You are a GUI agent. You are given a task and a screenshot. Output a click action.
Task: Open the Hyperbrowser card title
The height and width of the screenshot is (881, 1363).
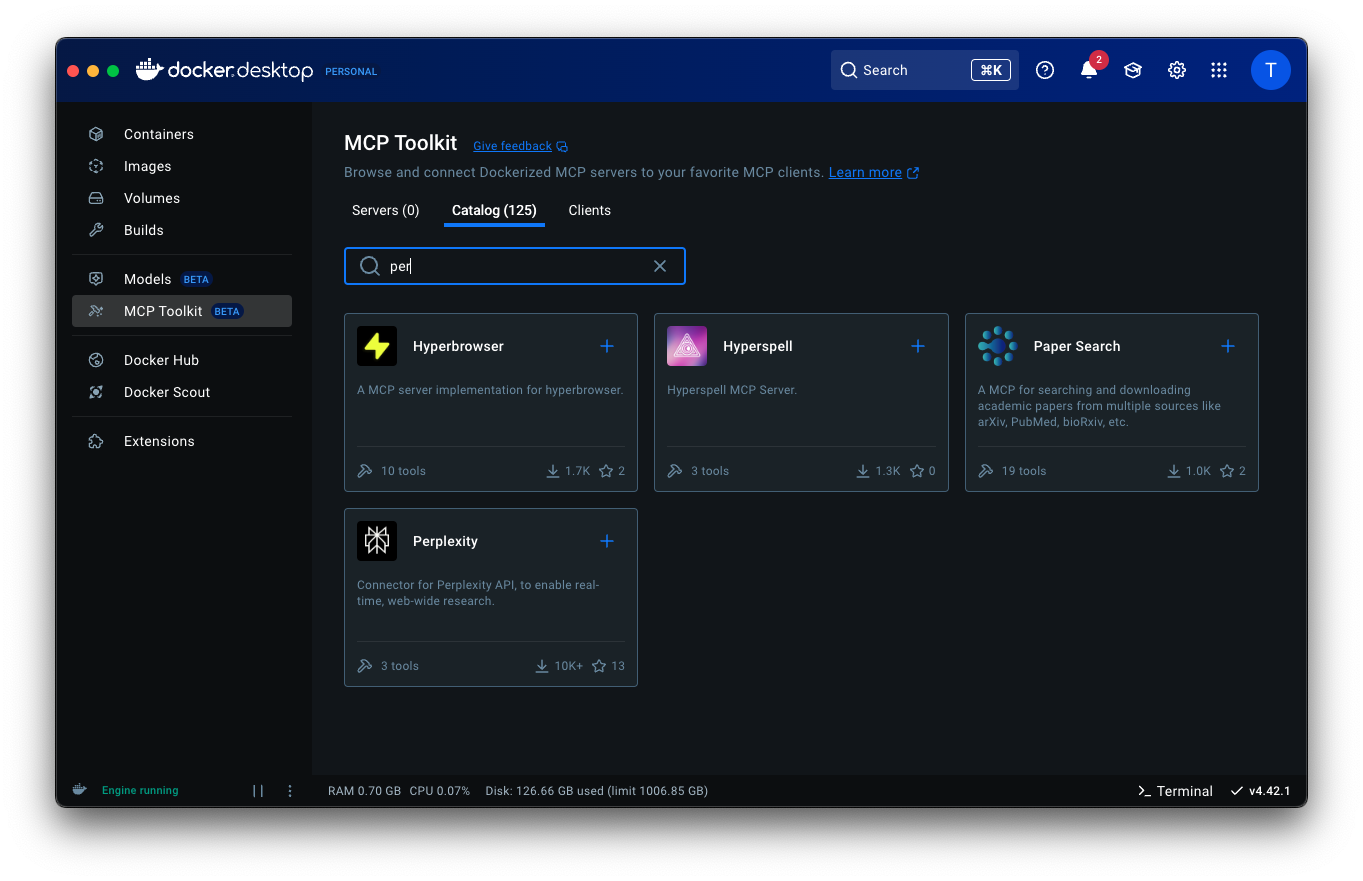click(x=458, y=346)
